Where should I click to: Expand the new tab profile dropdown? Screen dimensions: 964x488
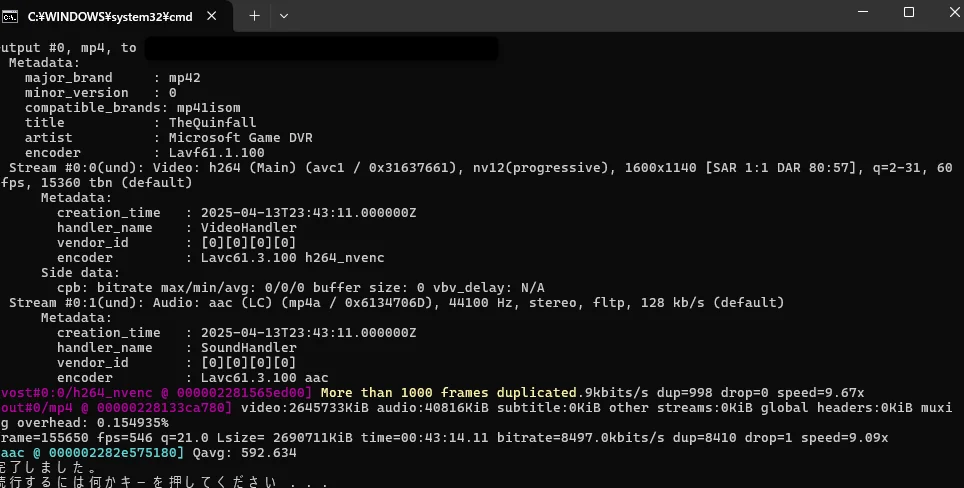[284, 16]
